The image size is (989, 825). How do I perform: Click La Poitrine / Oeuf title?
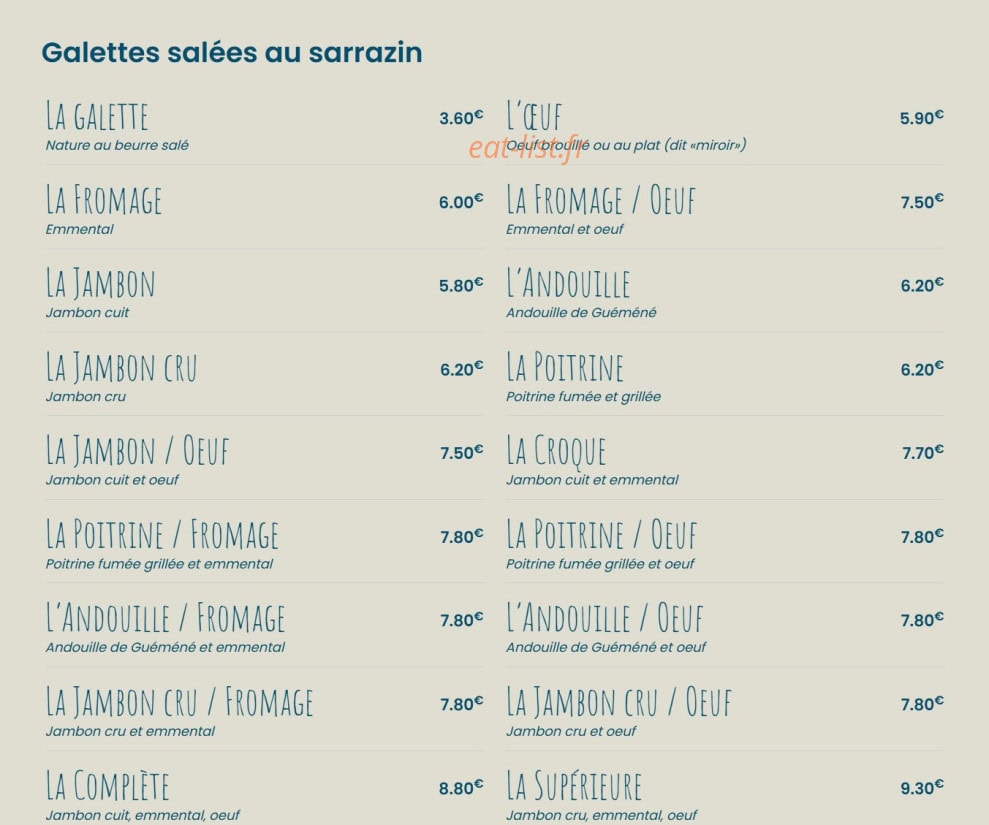tap(601, 535)
